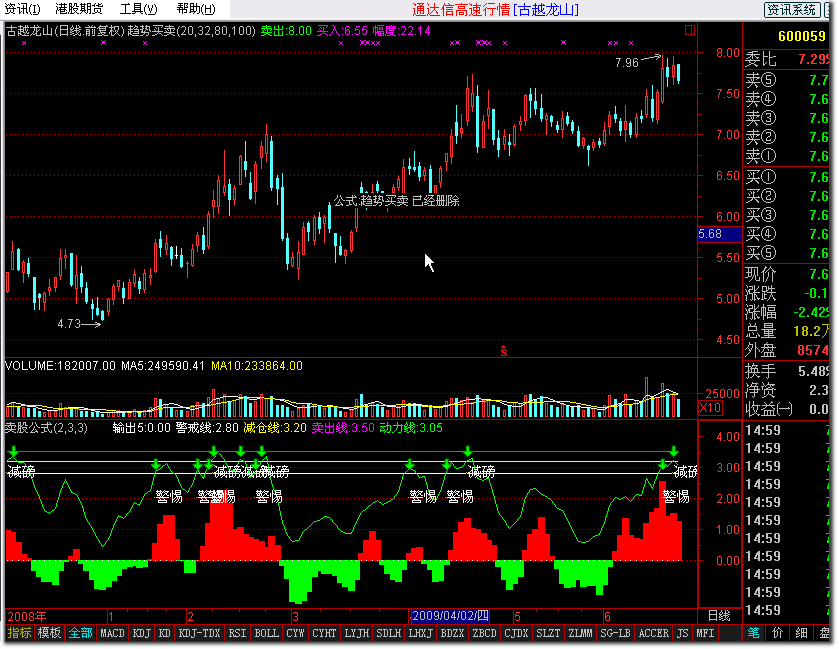The image size is (839, 649).
Task: Click the 现价 row label
Action: tap(760, 274)
